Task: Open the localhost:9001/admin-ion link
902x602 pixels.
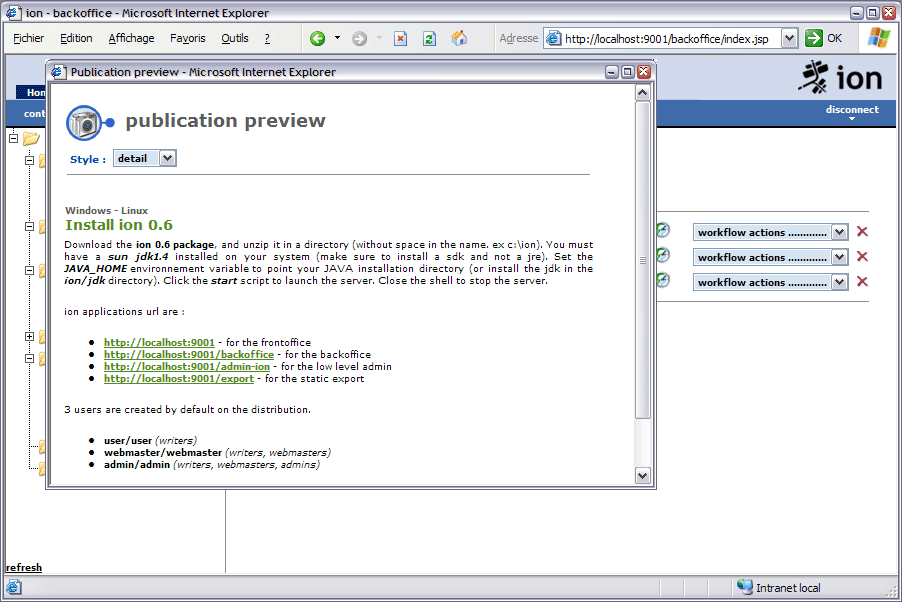Action: click(187, 367)
